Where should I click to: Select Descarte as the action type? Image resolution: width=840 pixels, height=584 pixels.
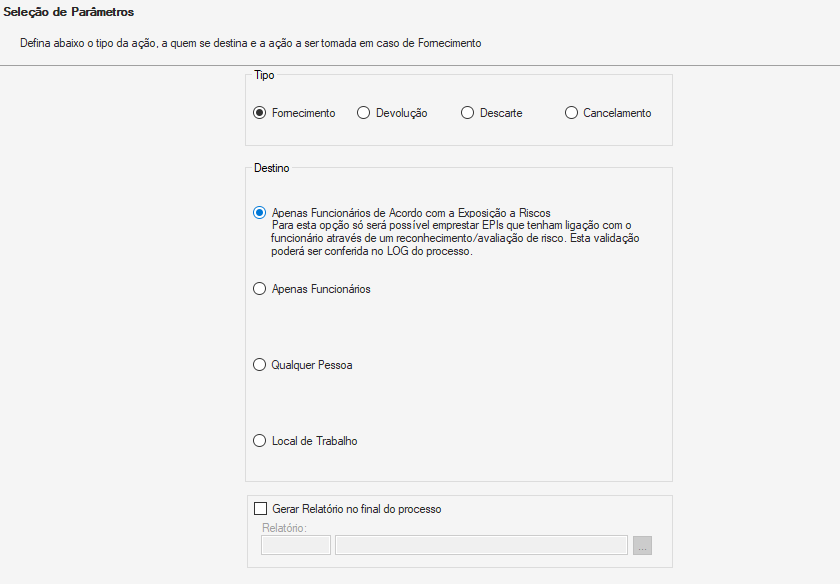click(467, 113)
